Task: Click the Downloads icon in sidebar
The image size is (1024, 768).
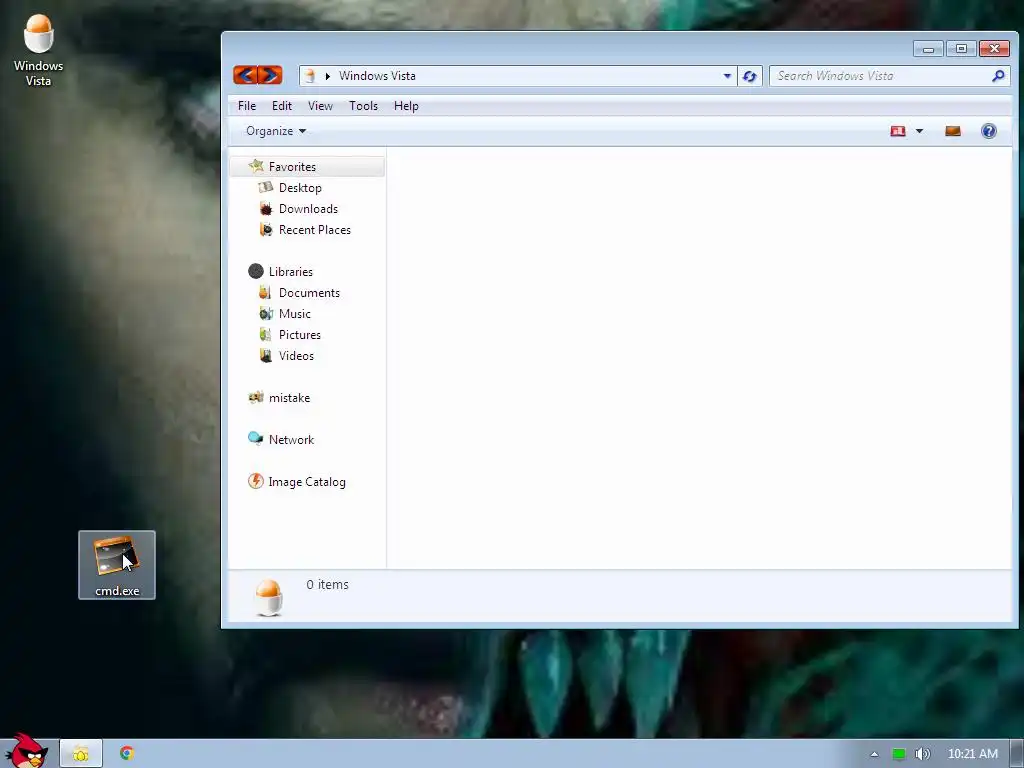Action: 266,208
